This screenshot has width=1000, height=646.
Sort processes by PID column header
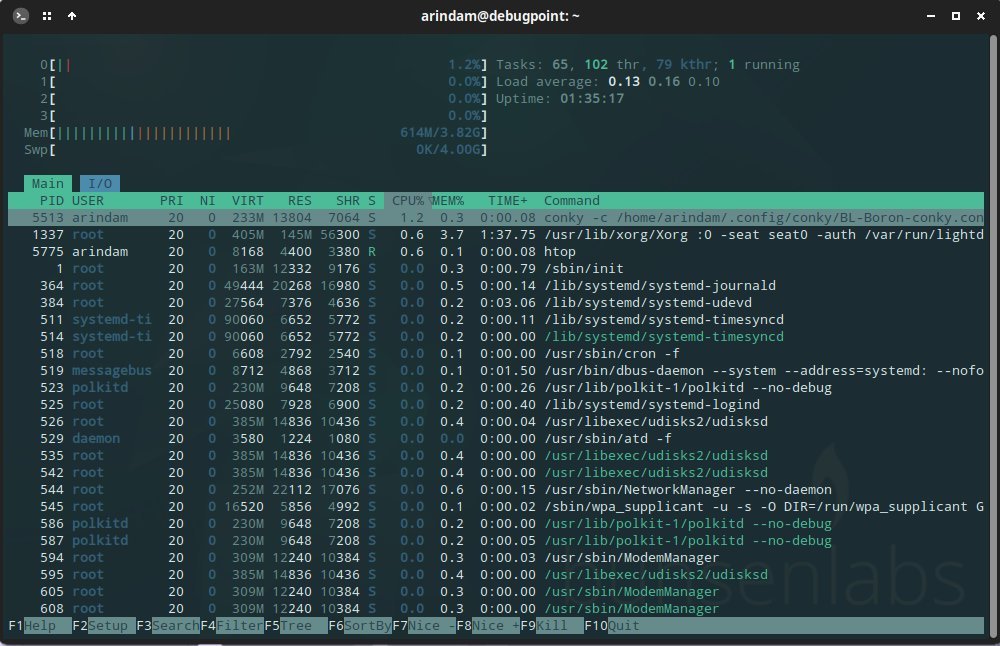[51, 200]
